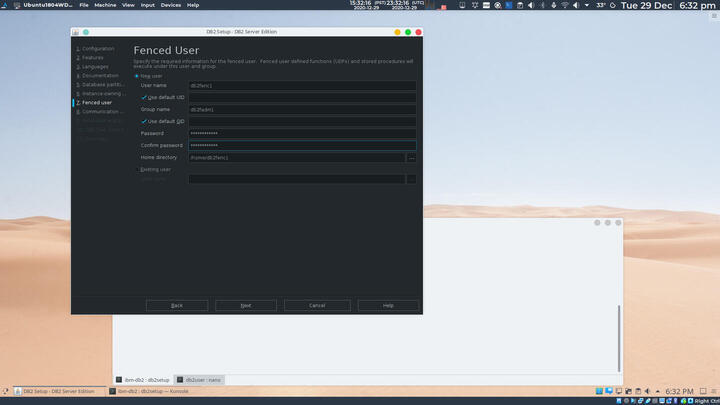The width and height of the screenshot is (720, 405).
Task: Switch to the db2user : nano Konsole tab
Action: [x=199, y=380]
